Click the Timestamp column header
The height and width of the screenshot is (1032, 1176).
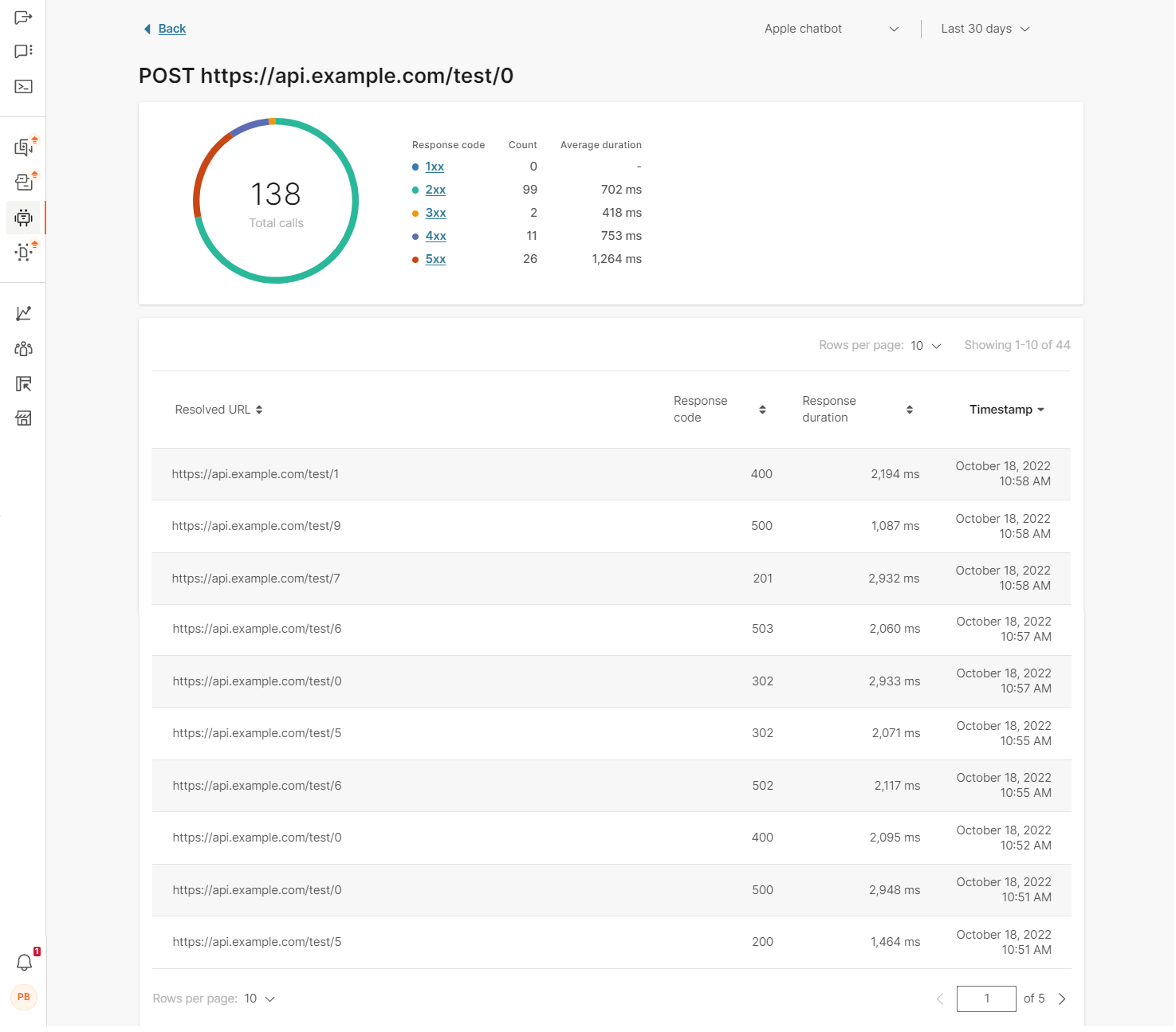coord(1006,410)
